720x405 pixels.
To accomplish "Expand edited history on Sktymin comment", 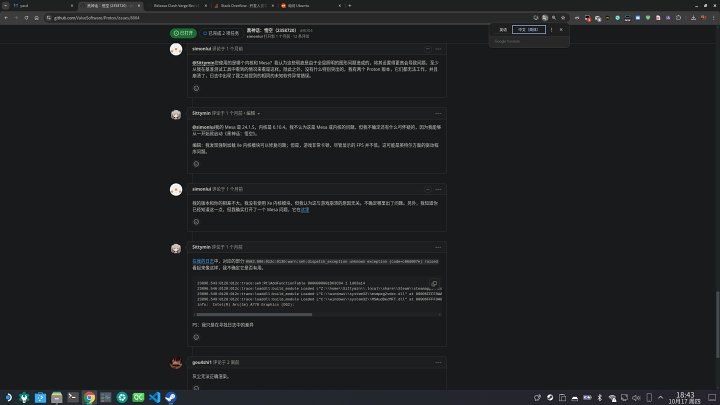I will pyautogui.click(x=253, y=113).
